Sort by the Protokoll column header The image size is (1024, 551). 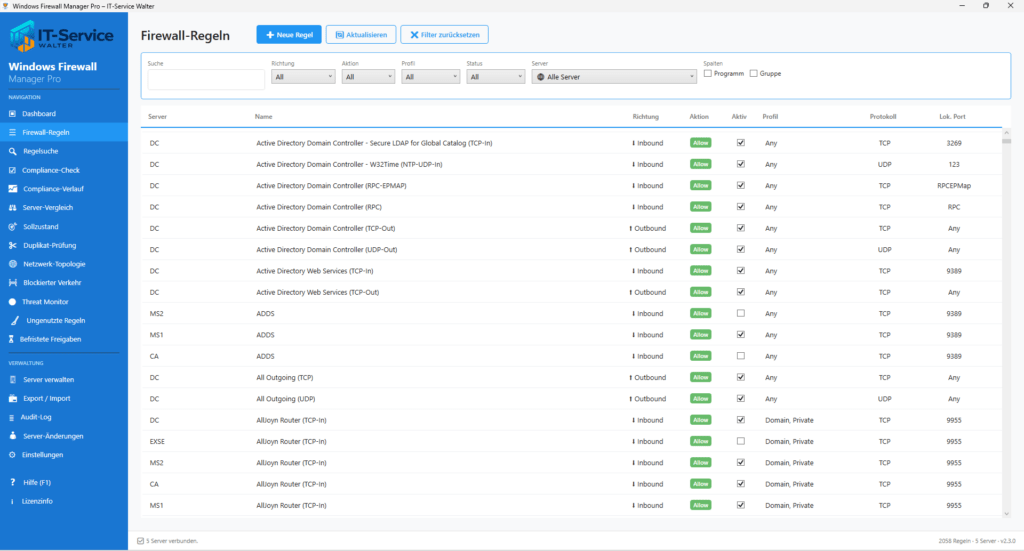[883, 117]
